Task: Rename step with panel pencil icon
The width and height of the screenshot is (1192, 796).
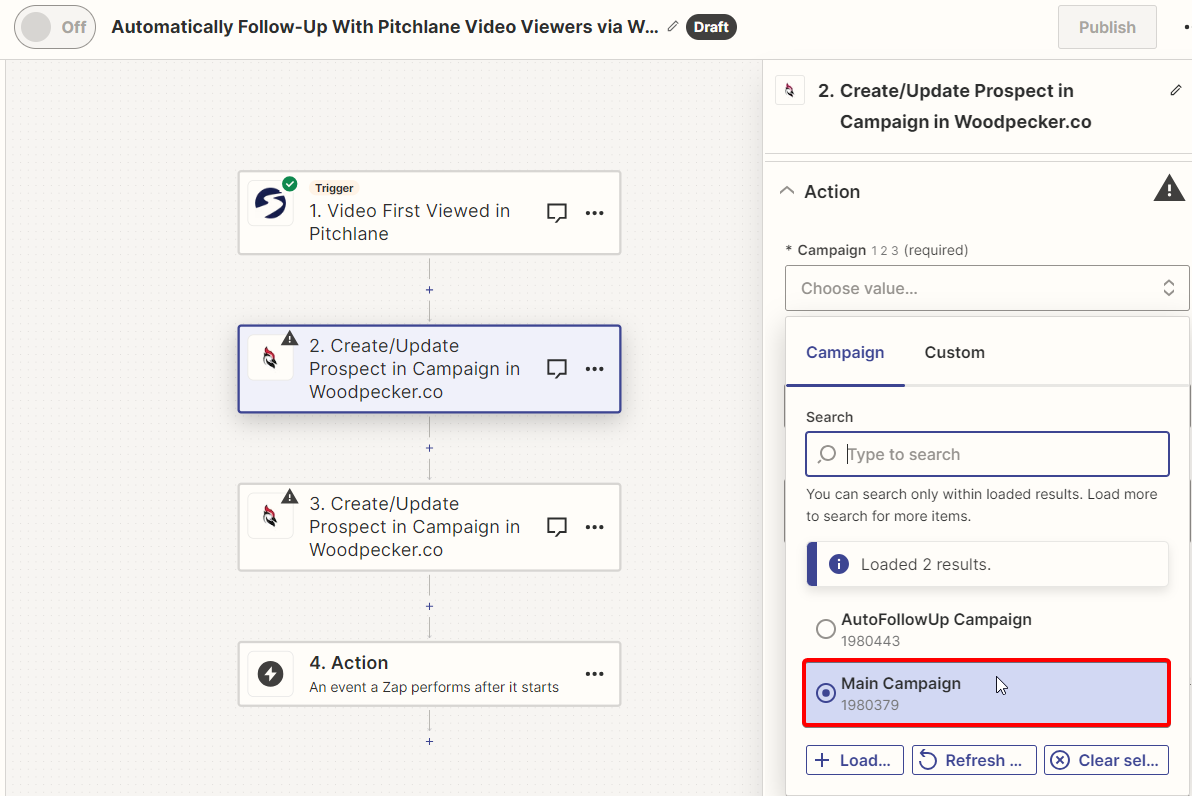Action: pyautogui.click(x=1175, y=90)
